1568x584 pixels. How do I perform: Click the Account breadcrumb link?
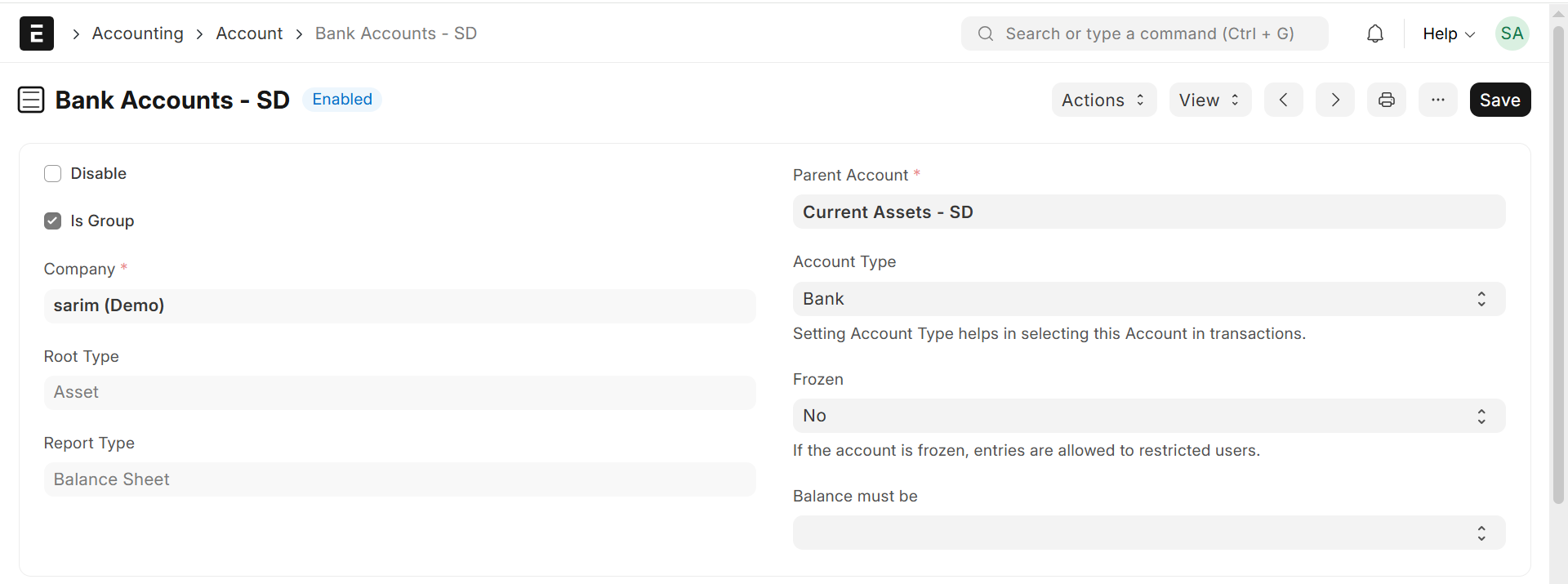249,33
